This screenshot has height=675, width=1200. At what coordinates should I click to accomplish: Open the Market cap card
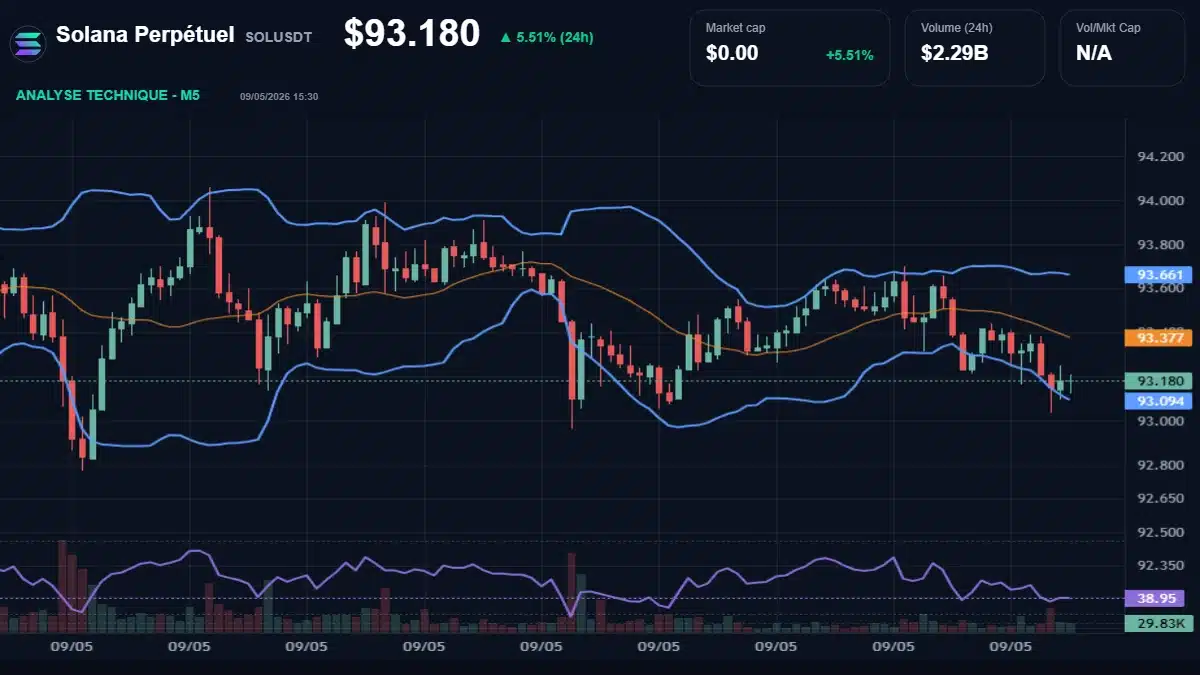point(789,47)
